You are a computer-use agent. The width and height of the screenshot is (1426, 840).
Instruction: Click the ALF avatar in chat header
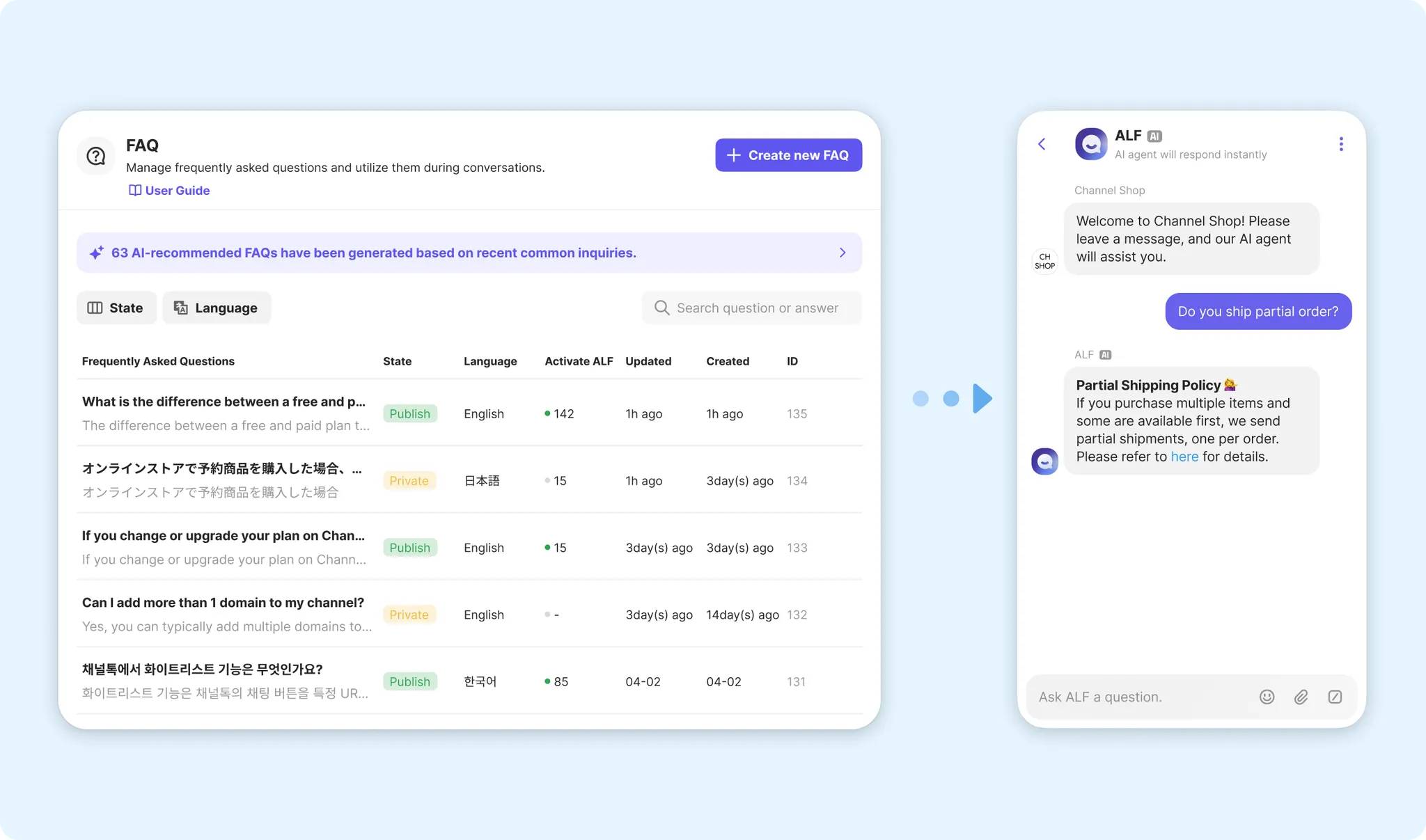[1090, 144]
